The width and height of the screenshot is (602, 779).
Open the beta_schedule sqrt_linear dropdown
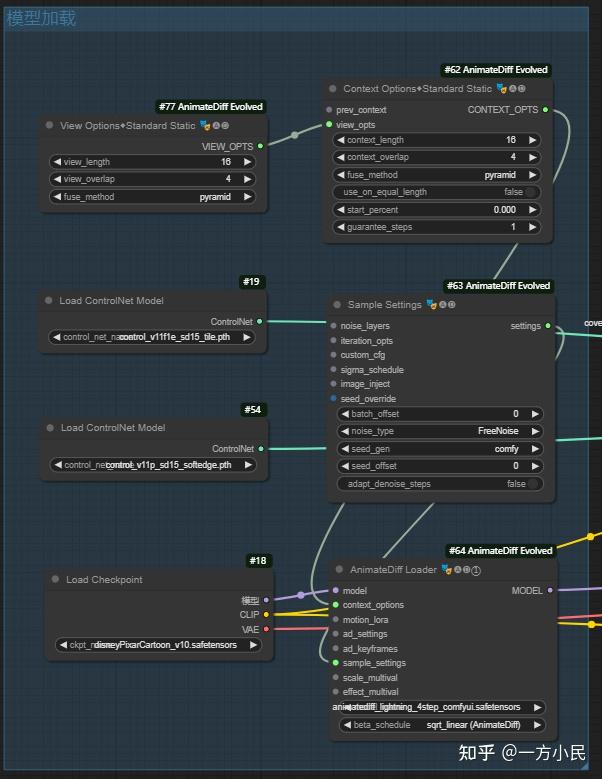pos(439,725)
